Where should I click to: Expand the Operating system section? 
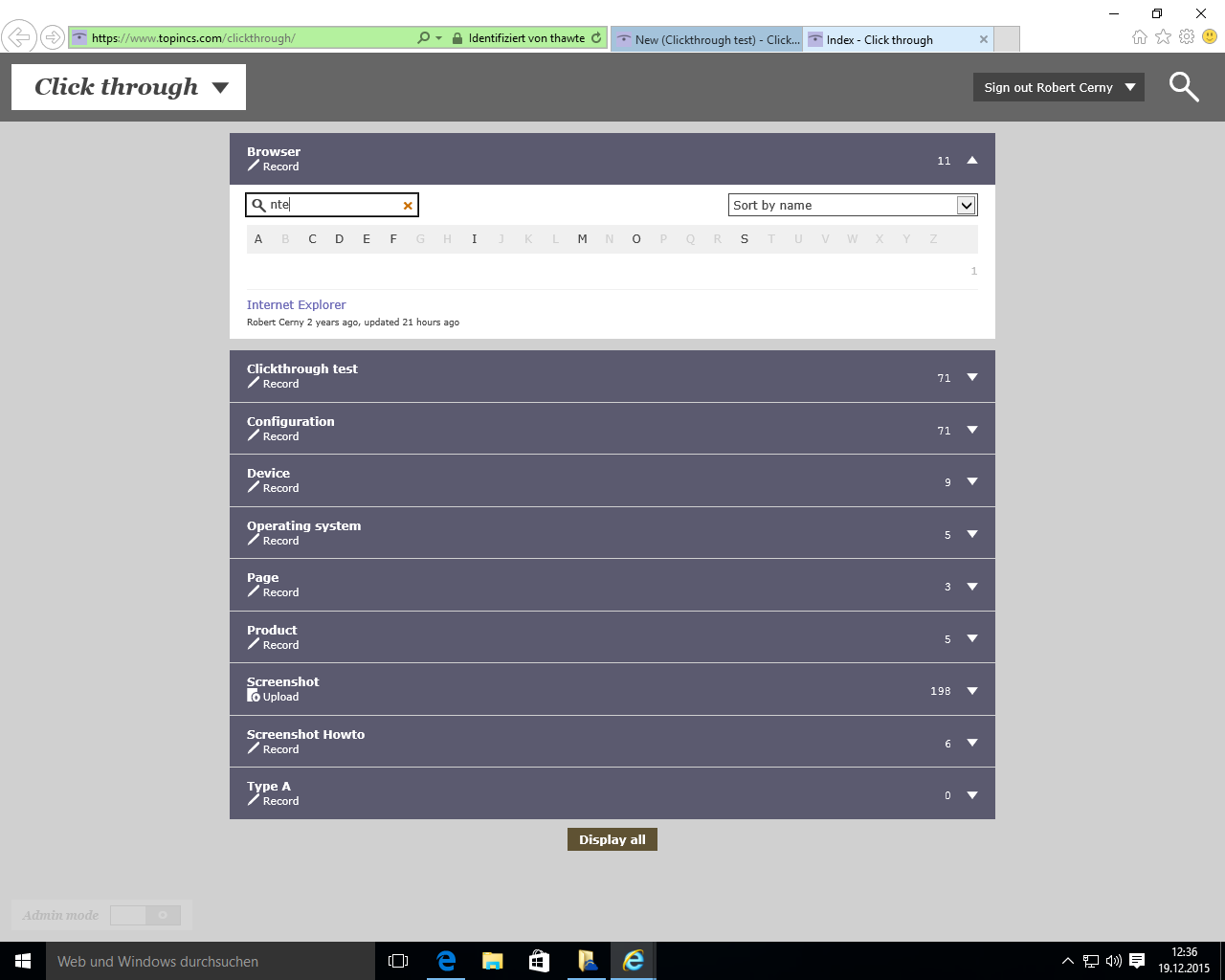coord(971,535)
